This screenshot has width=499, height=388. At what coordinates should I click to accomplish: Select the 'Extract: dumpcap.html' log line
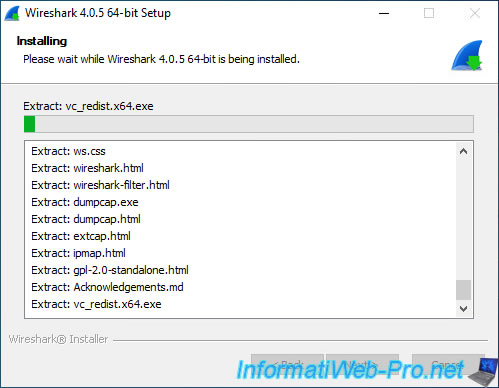point(86,219)
